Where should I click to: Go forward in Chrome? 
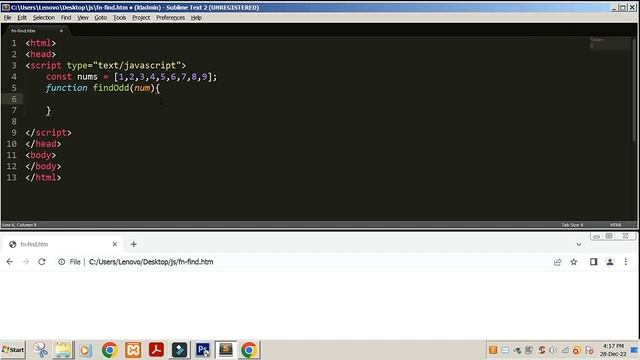click(x=26, y=262)
